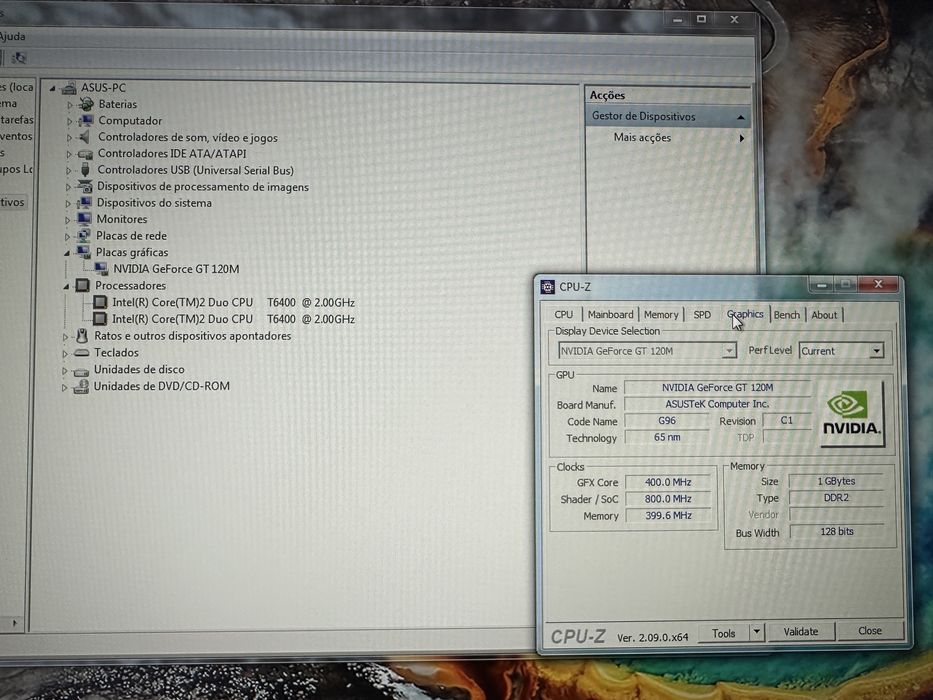Open the Perf Level Current dropdown
The height and width of the screenshot is (700, 933).
point(876,351)
